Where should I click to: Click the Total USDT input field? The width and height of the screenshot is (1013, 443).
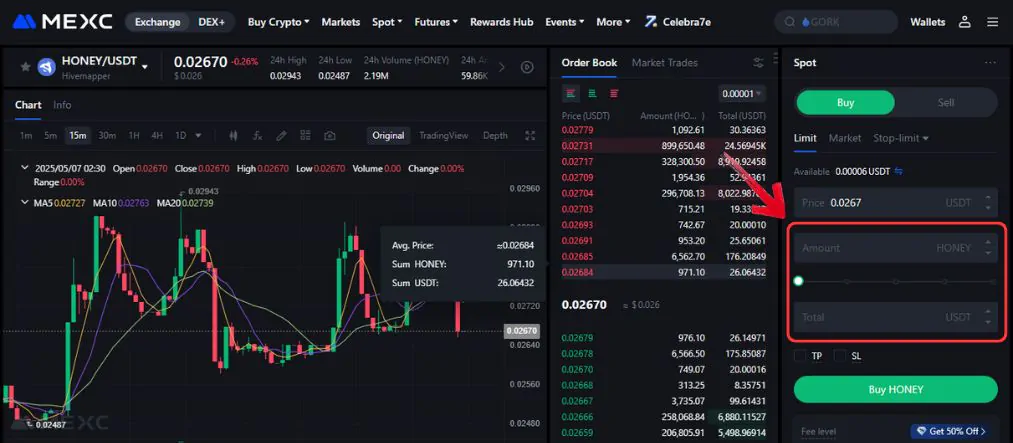(895, 317)
